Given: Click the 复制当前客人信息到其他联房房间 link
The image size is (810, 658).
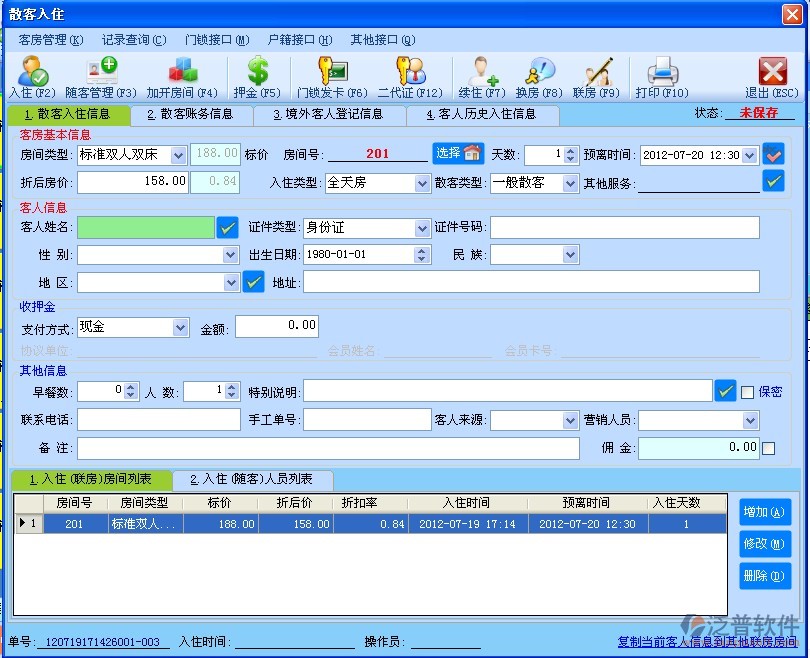Looking at the screenshot, I should point(706,642).
